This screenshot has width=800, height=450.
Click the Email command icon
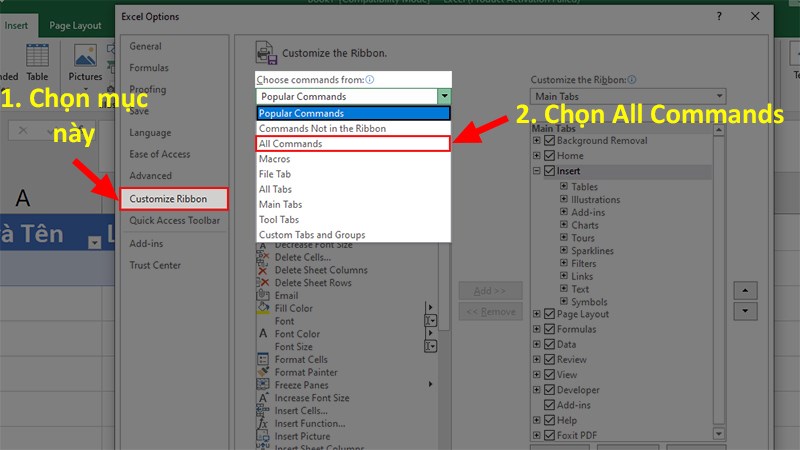point(263,295)
